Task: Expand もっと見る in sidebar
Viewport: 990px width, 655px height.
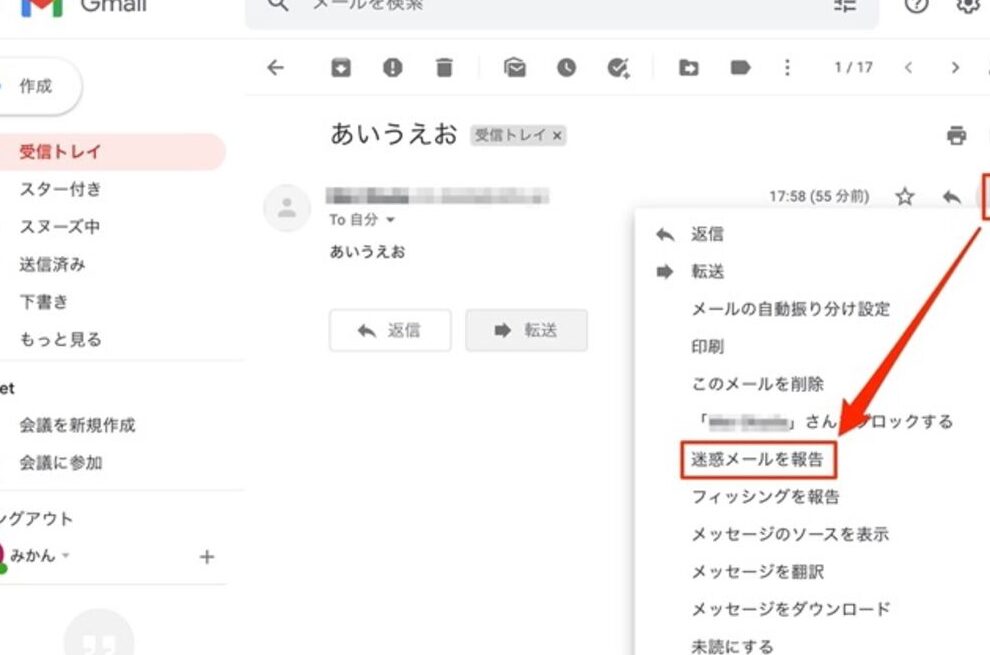Action: (x=61, y=339)
